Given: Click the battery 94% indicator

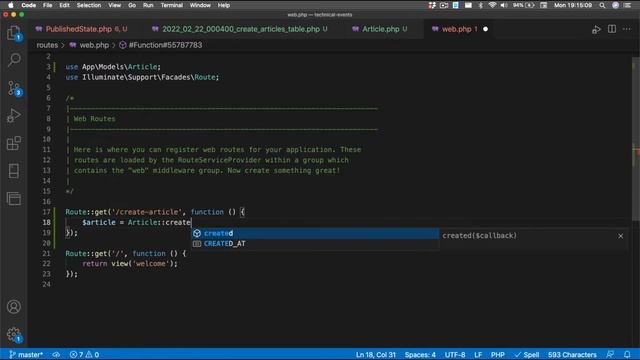Looking at the screenshot, I should click(524, 5).
